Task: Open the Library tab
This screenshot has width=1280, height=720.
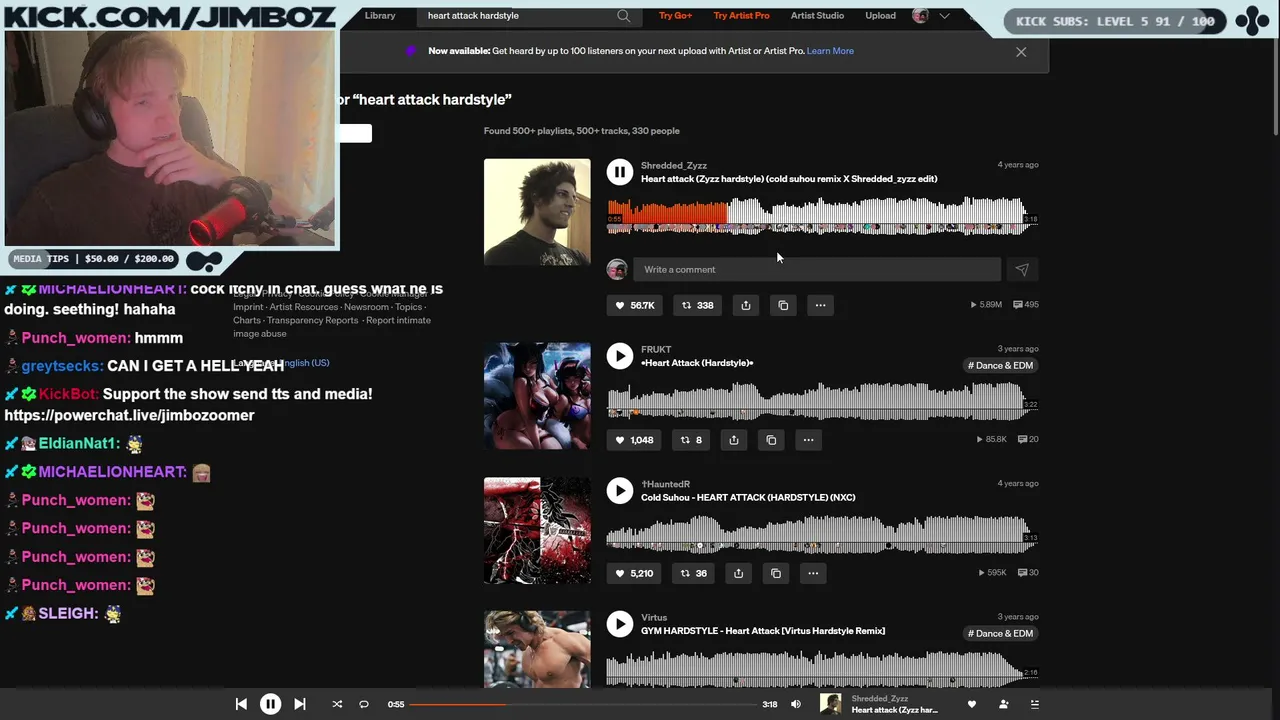Action: coord(380,16)
